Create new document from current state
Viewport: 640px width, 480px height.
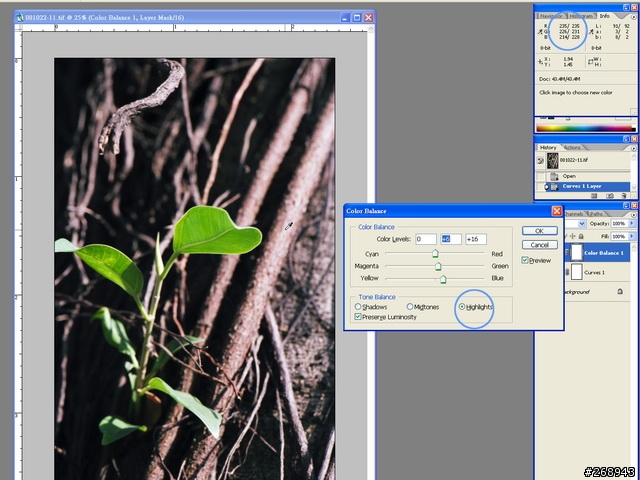(594, 196)
